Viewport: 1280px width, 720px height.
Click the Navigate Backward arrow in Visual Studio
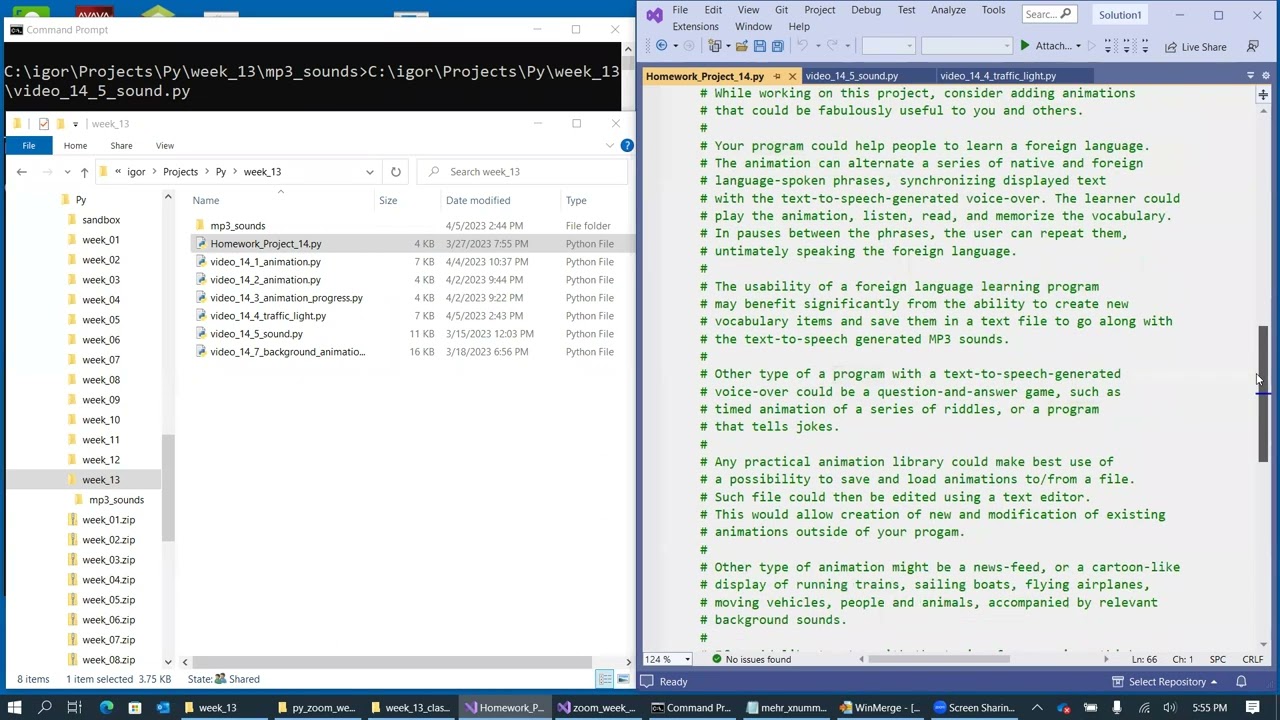tap(662, 46)
